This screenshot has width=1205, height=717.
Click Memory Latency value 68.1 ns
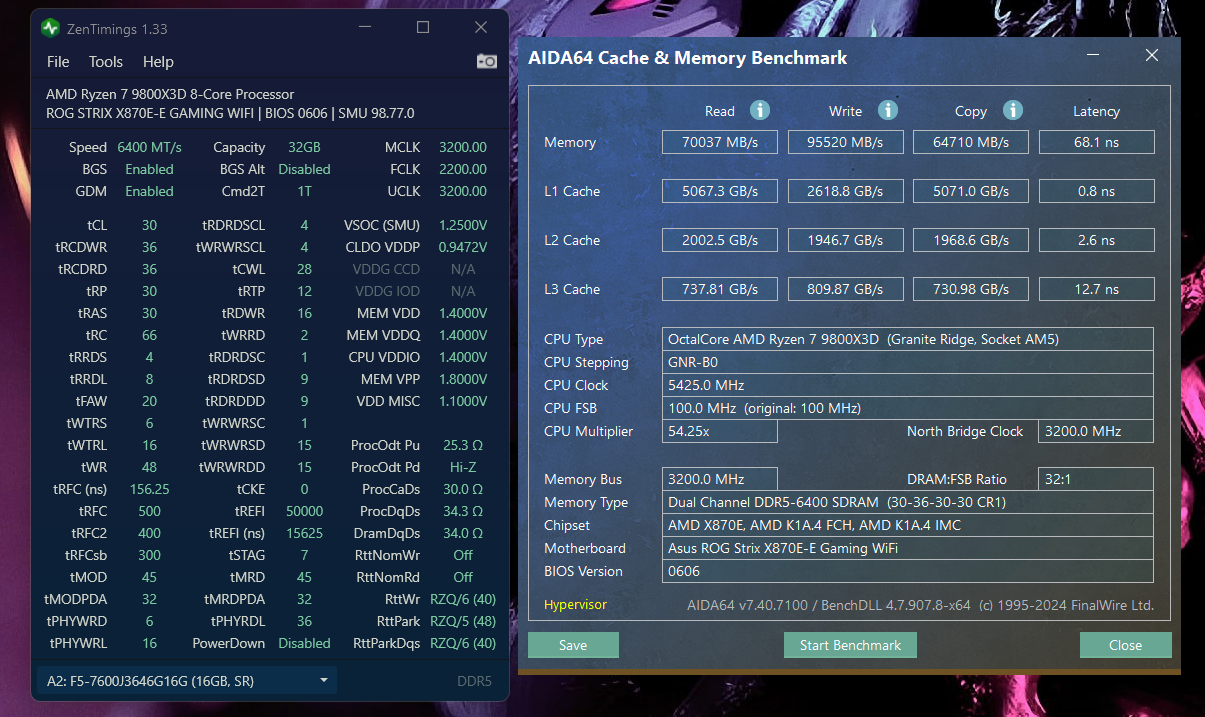1097,142
